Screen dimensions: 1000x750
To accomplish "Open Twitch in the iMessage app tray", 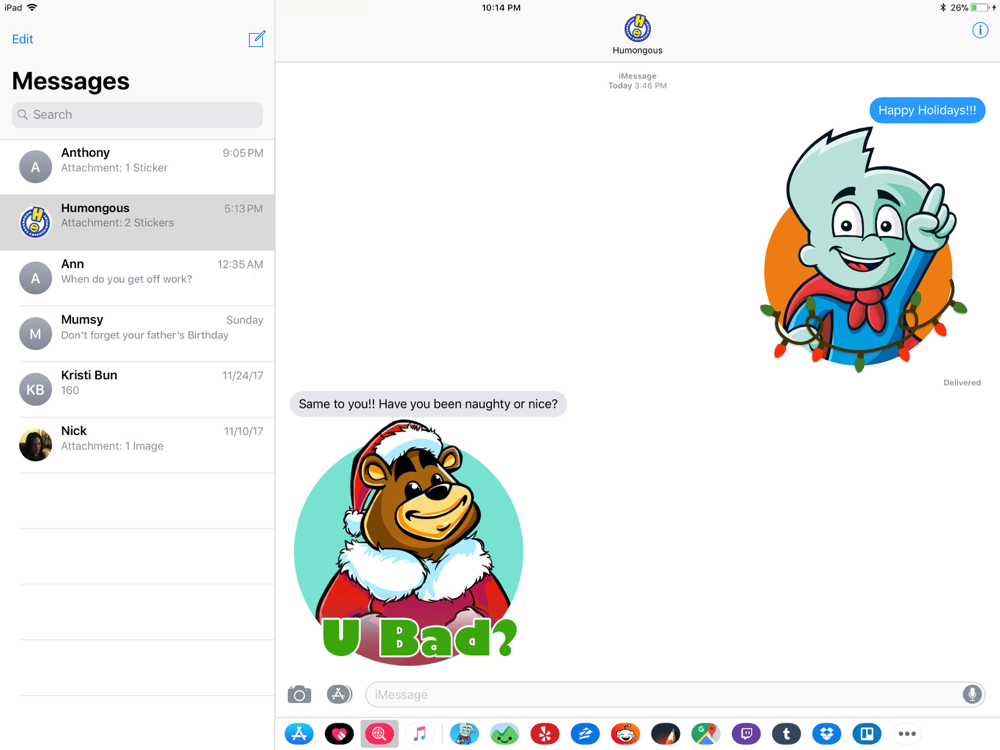I will point(746,733).
